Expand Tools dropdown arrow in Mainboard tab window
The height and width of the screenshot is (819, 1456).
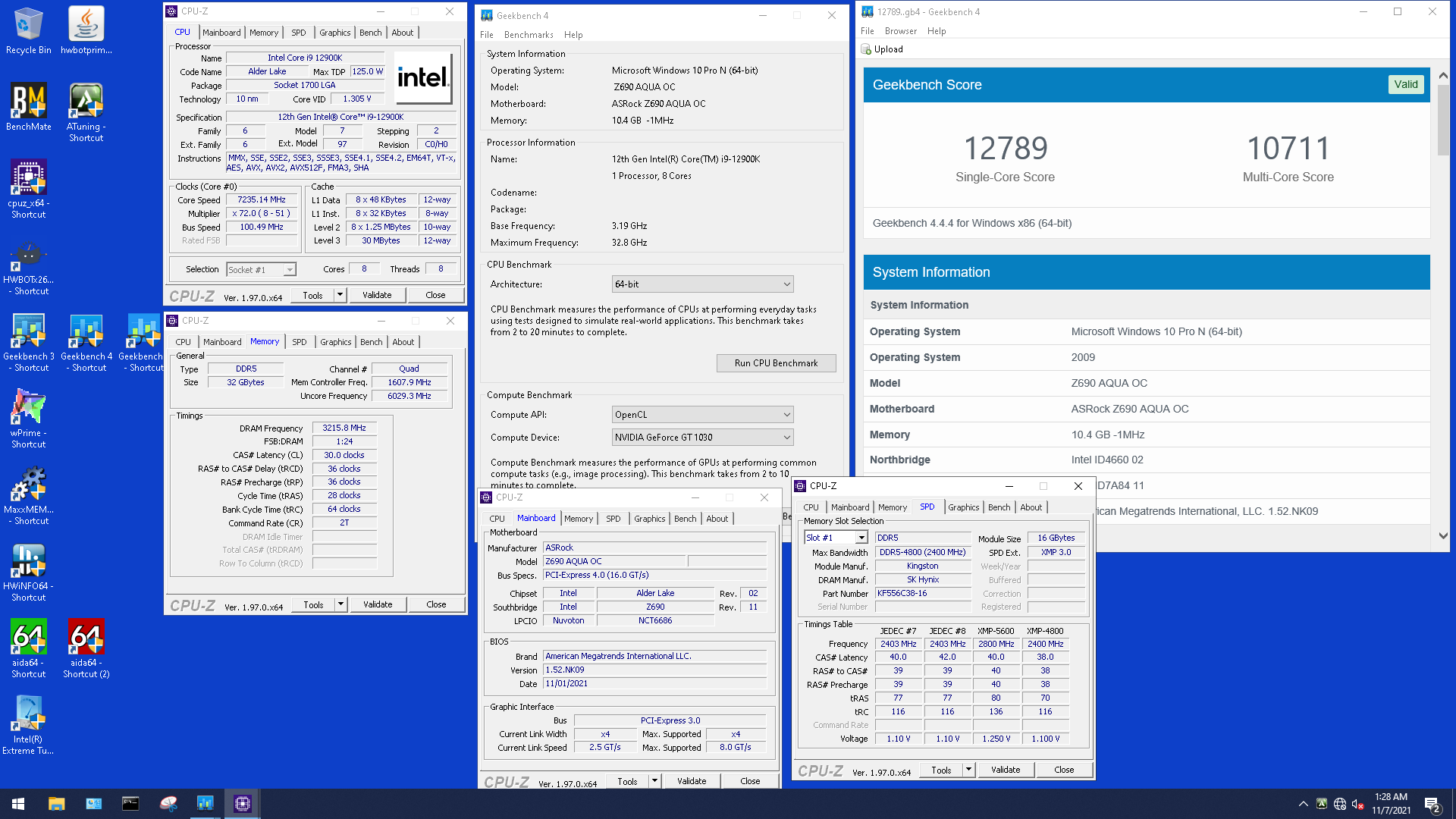click(654, 780)
